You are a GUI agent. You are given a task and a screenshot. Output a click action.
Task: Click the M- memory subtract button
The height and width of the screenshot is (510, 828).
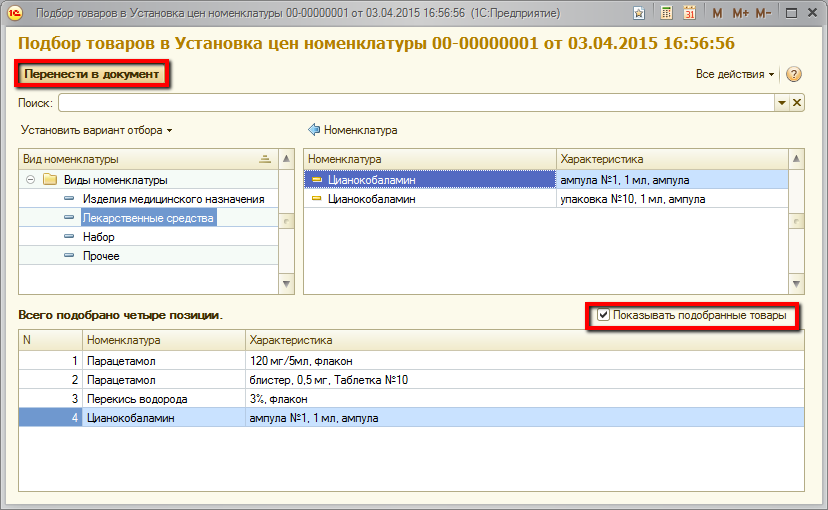(764, 13)
